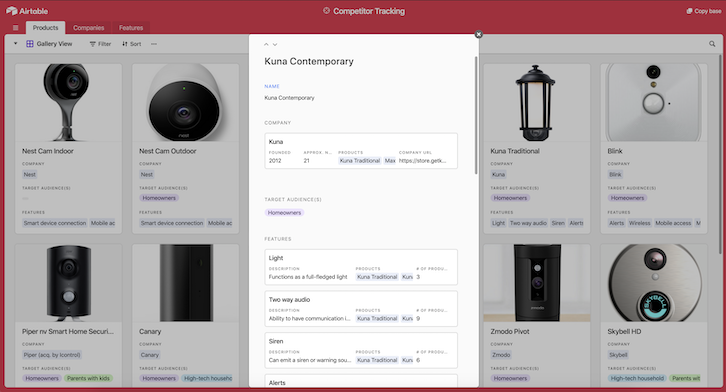Click the record dialog vertical scrollbar
This screenshot has width=726, height=392.
476,115
